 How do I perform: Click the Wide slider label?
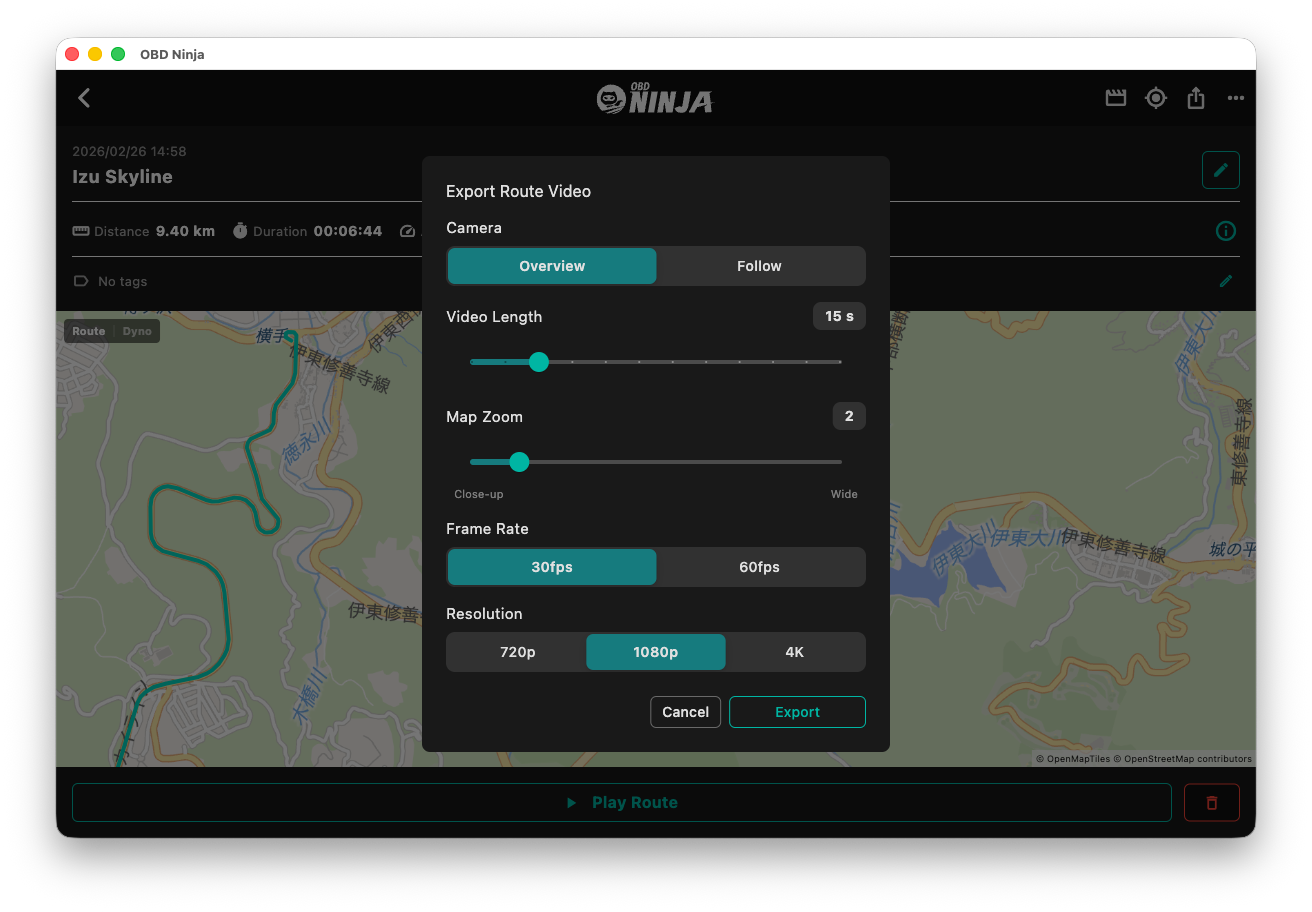tap(844, 494)
